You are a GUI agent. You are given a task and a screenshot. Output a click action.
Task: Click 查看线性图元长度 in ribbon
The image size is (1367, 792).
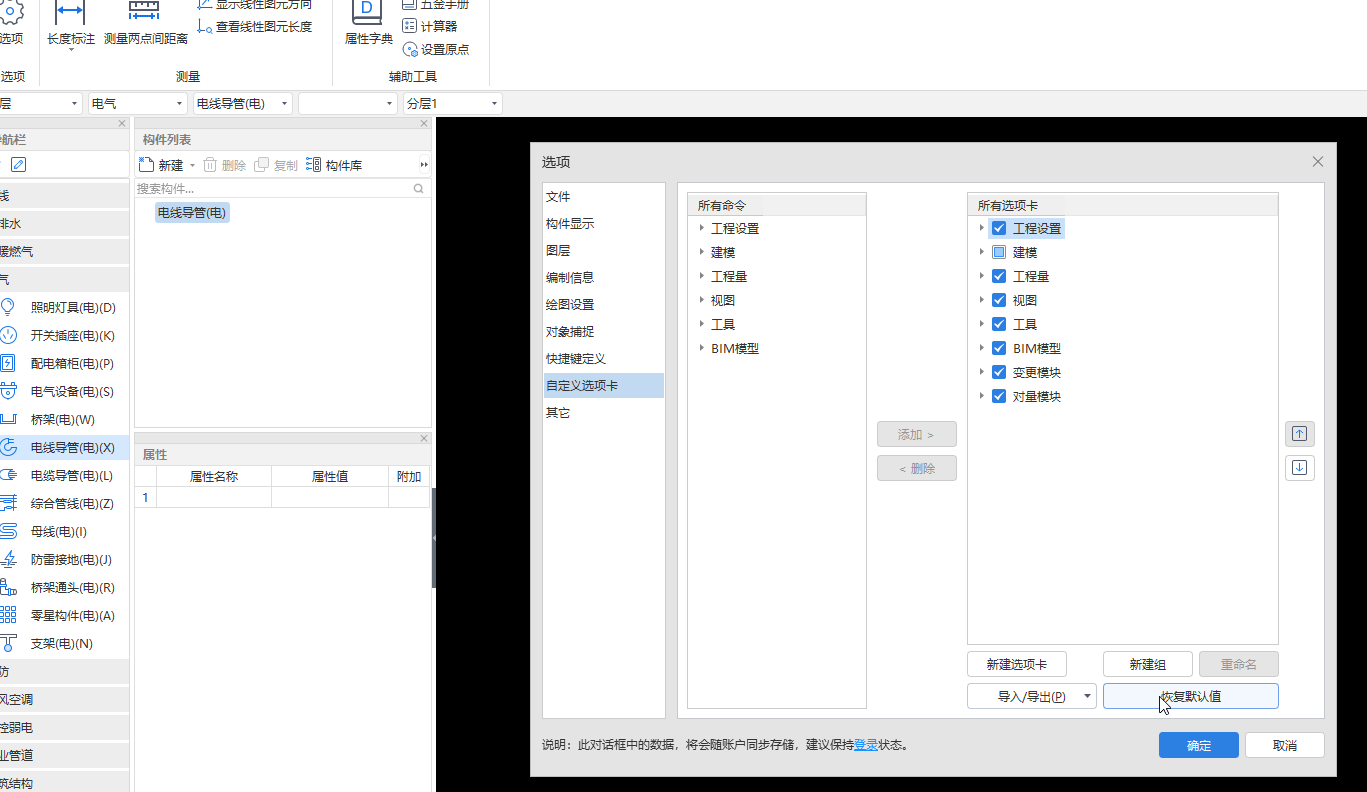click(255, 27)
